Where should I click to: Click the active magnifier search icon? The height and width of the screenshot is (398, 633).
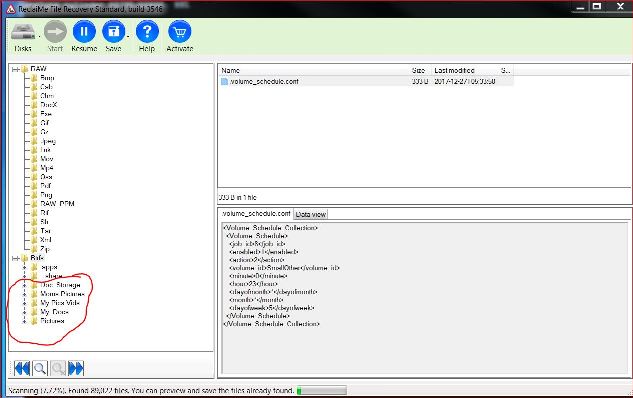pyautogui.click(x=40, y=368)
